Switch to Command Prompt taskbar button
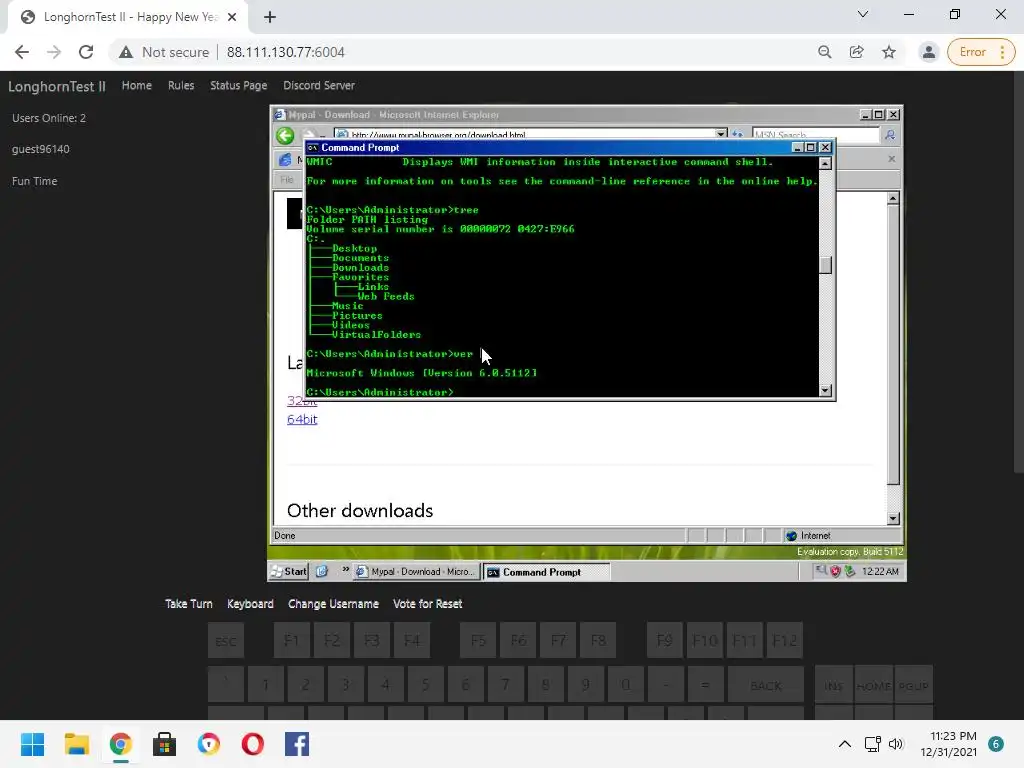This screenshot has width=1024, height=768. (546, 572)
